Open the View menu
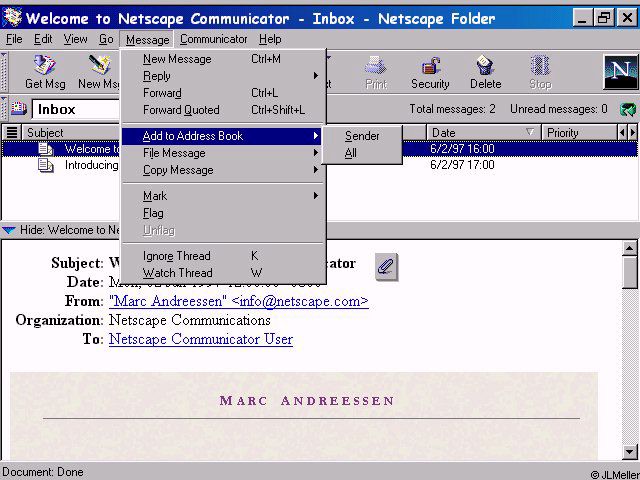 pyautogui.click(x=76, y=39)
